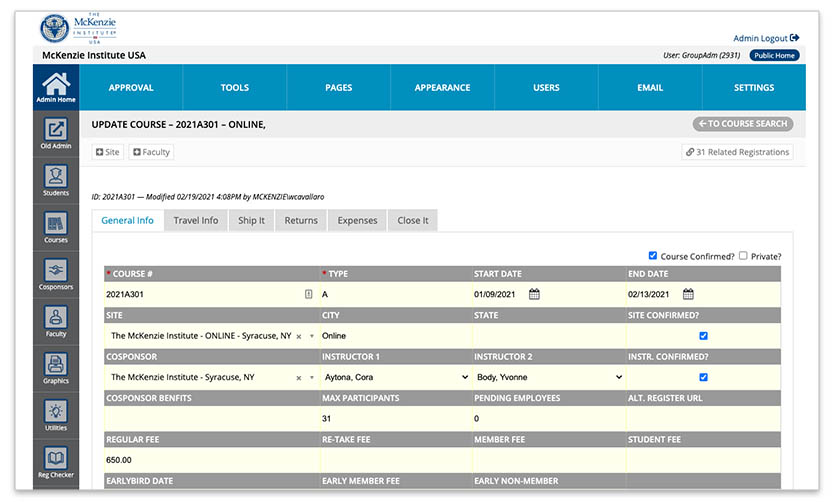The height and width of the screenshot is (502, 836).
Task: Switch to Ship It tab
Action: 251,220
